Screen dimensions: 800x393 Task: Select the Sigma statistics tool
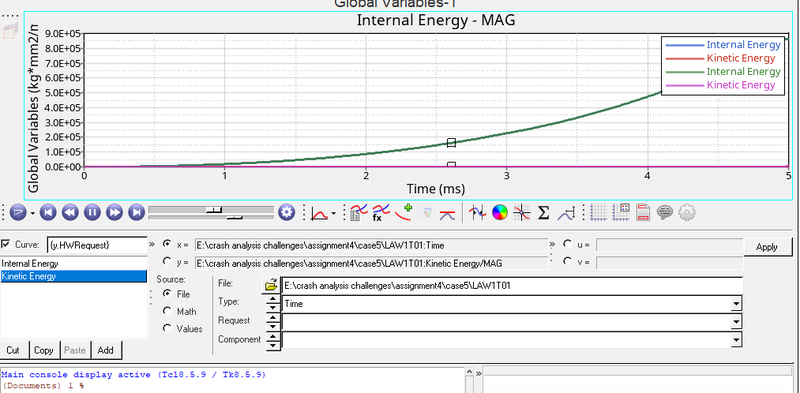[x=543, y=212]
